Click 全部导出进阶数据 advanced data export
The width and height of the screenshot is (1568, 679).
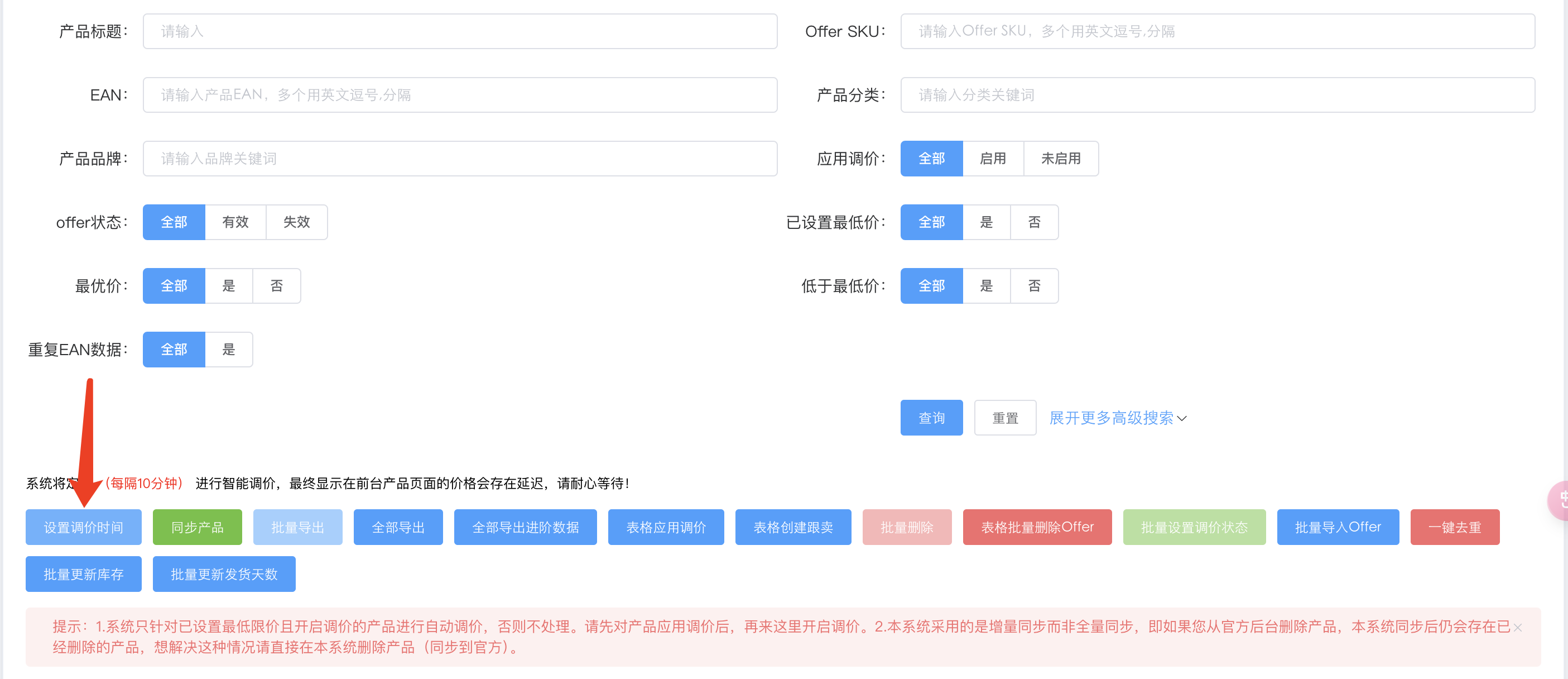click(525, 527)
